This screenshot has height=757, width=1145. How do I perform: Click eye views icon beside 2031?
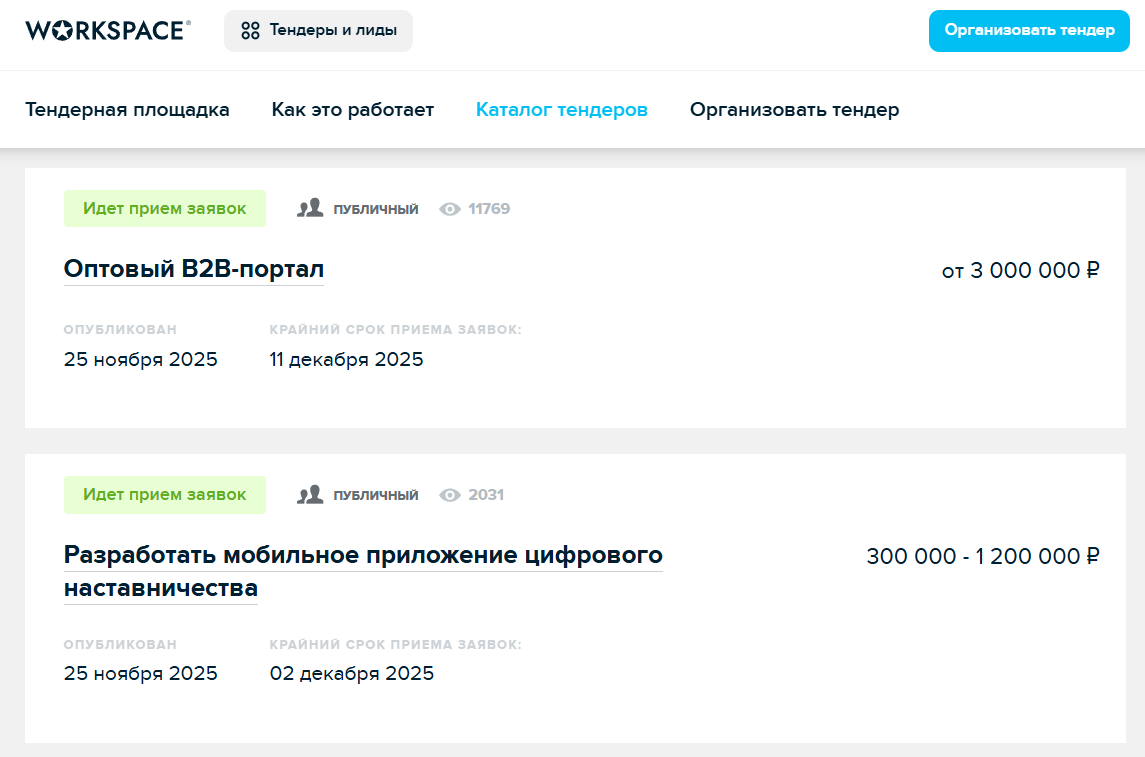[450, 495]
